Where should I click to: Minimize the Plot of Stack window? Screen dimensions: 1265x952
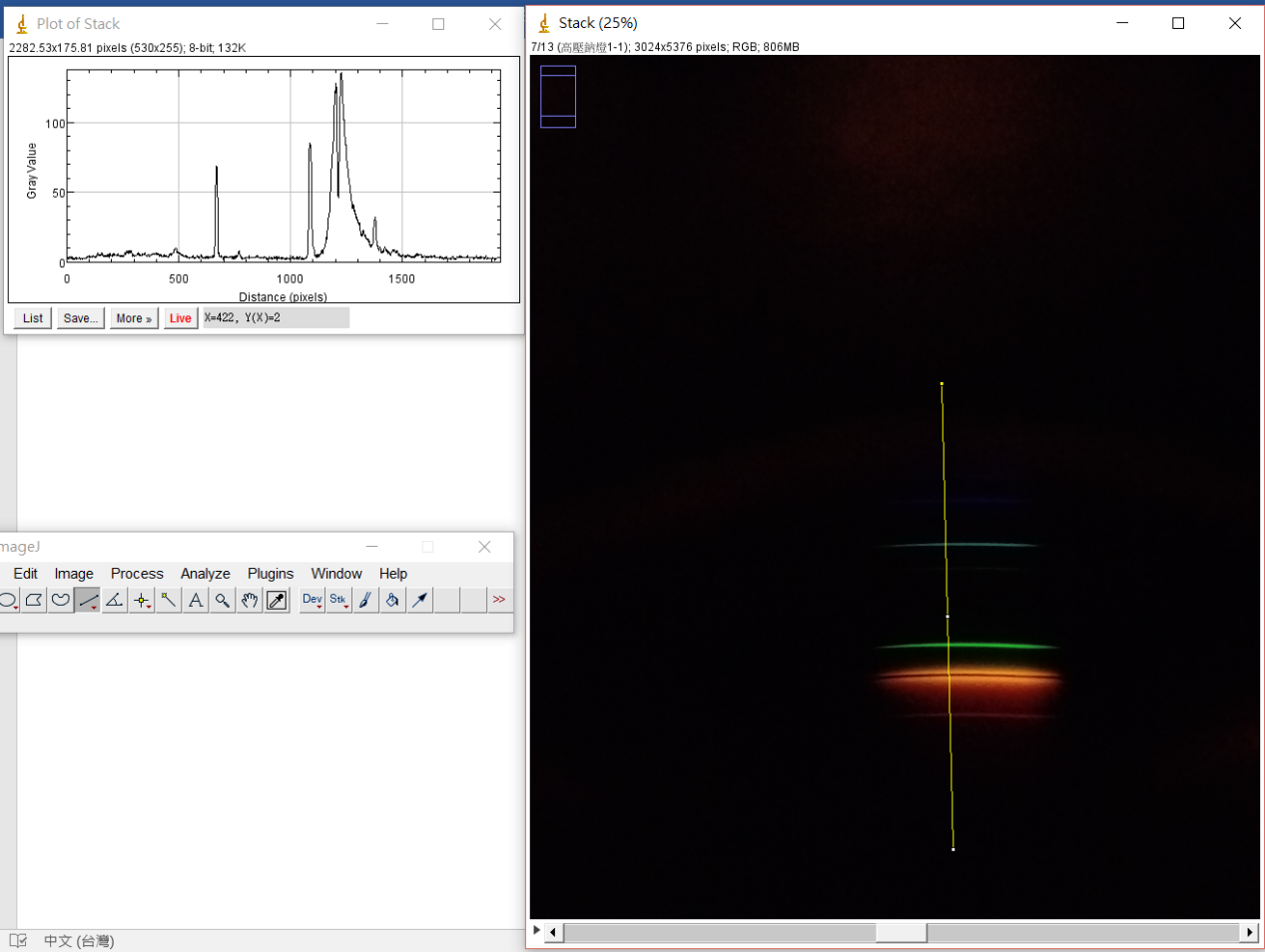(x=382, y=24)
